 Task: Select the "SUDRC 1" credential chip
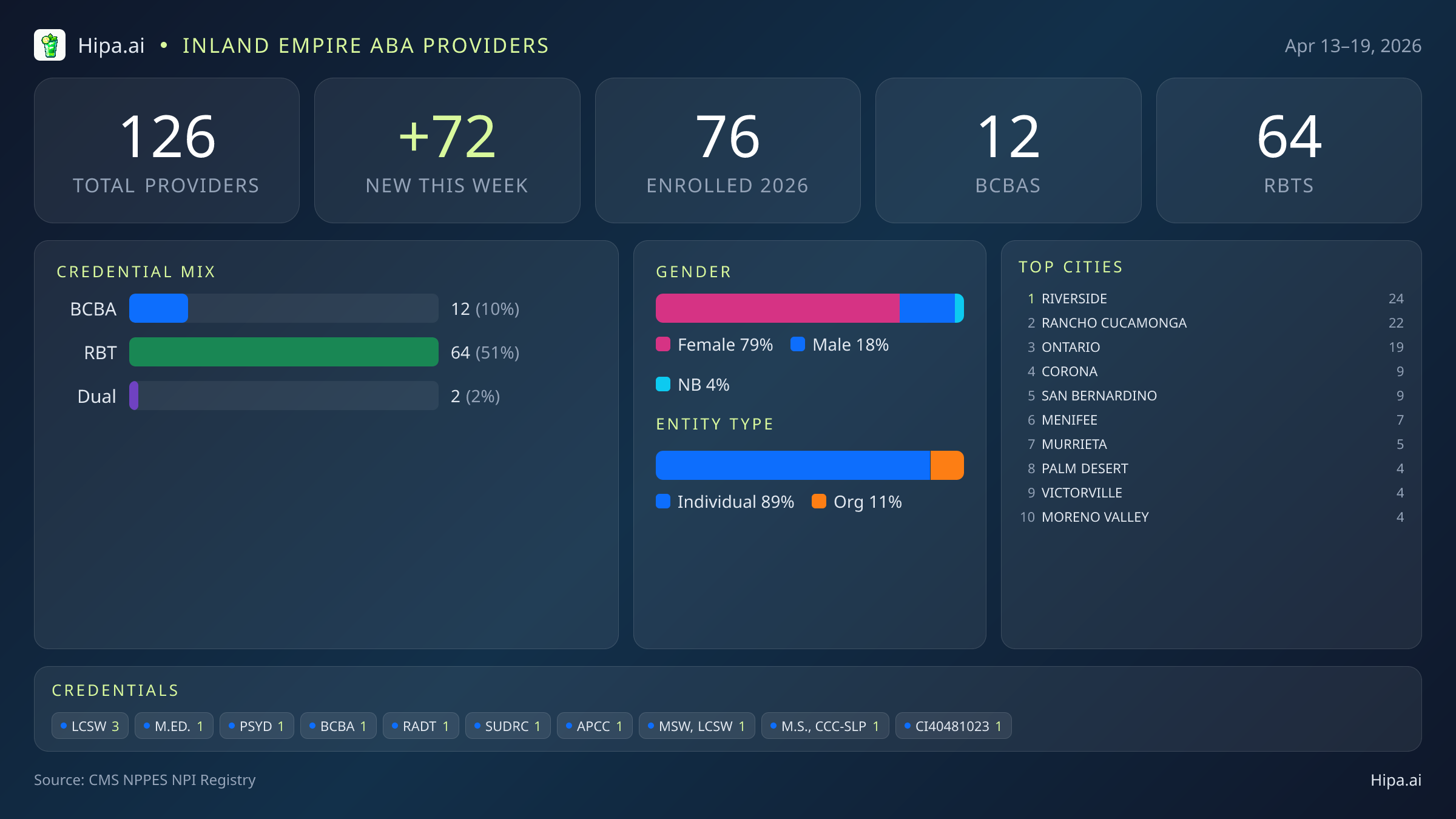point(507,726)
